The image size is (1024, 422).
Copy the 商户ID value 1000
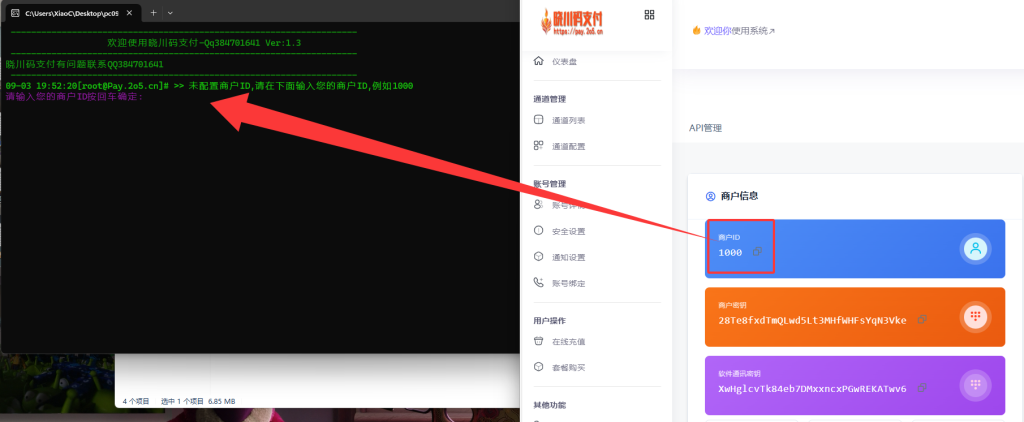[x=757, y=251]
